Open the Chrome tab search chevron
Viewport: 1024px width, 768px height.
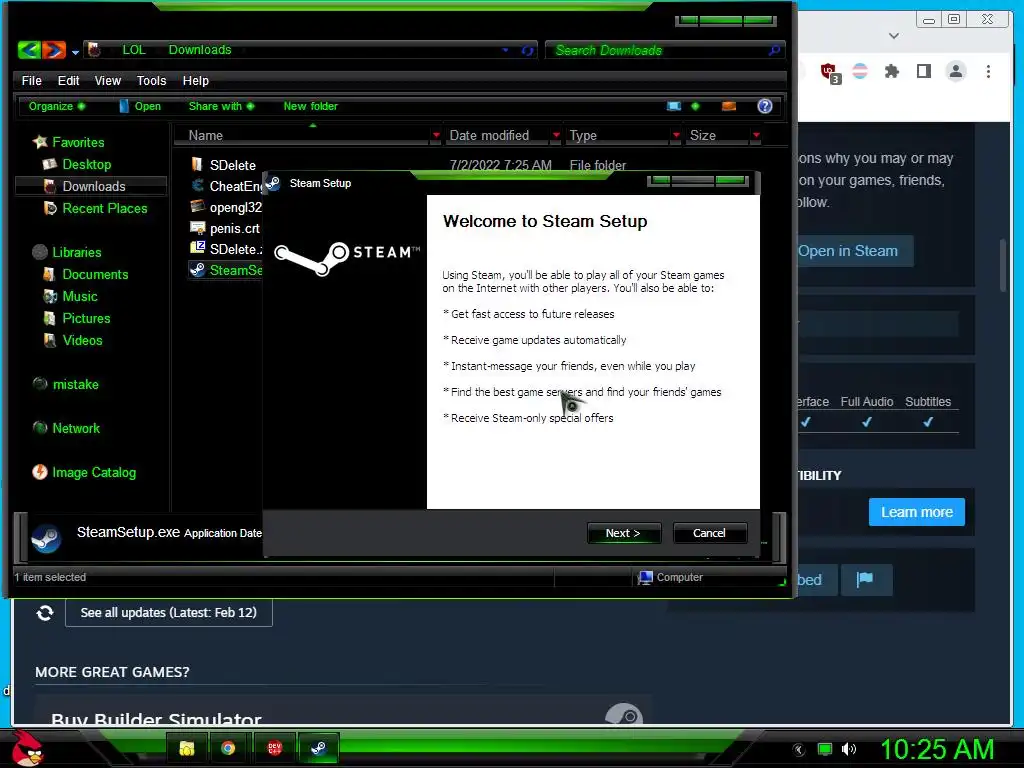point(894,36)
